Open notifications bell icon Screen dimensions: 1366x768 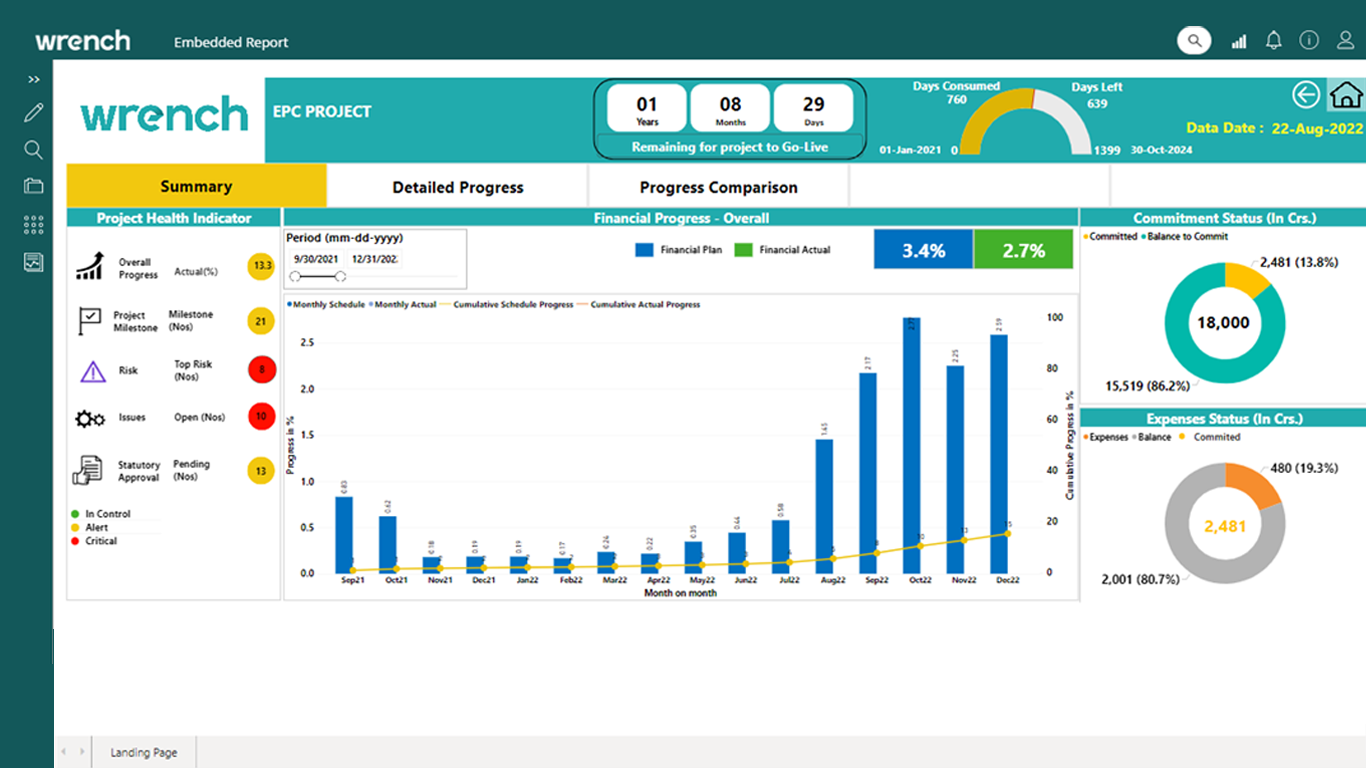[1273, 41]
